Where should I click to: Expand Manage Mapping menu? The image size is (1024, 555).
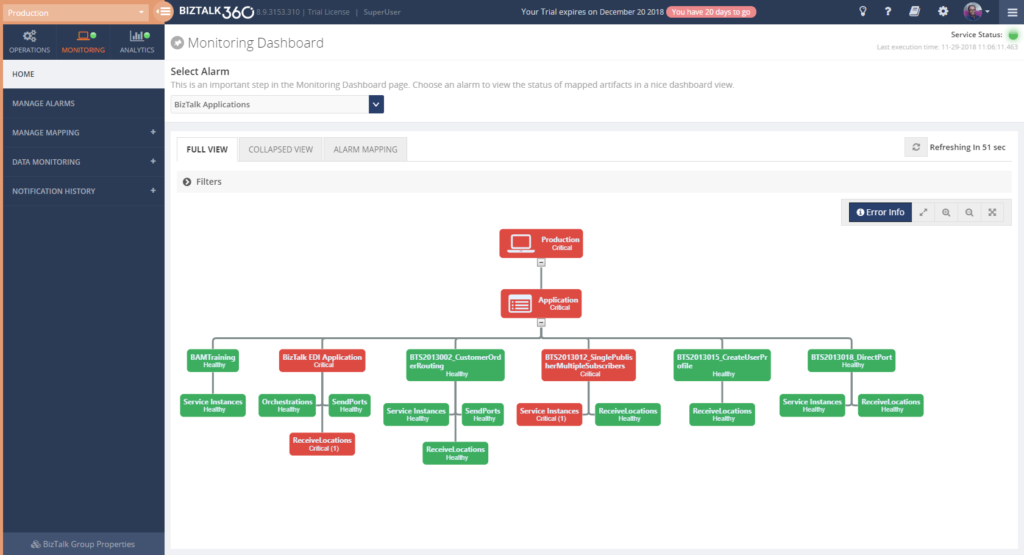153,132
